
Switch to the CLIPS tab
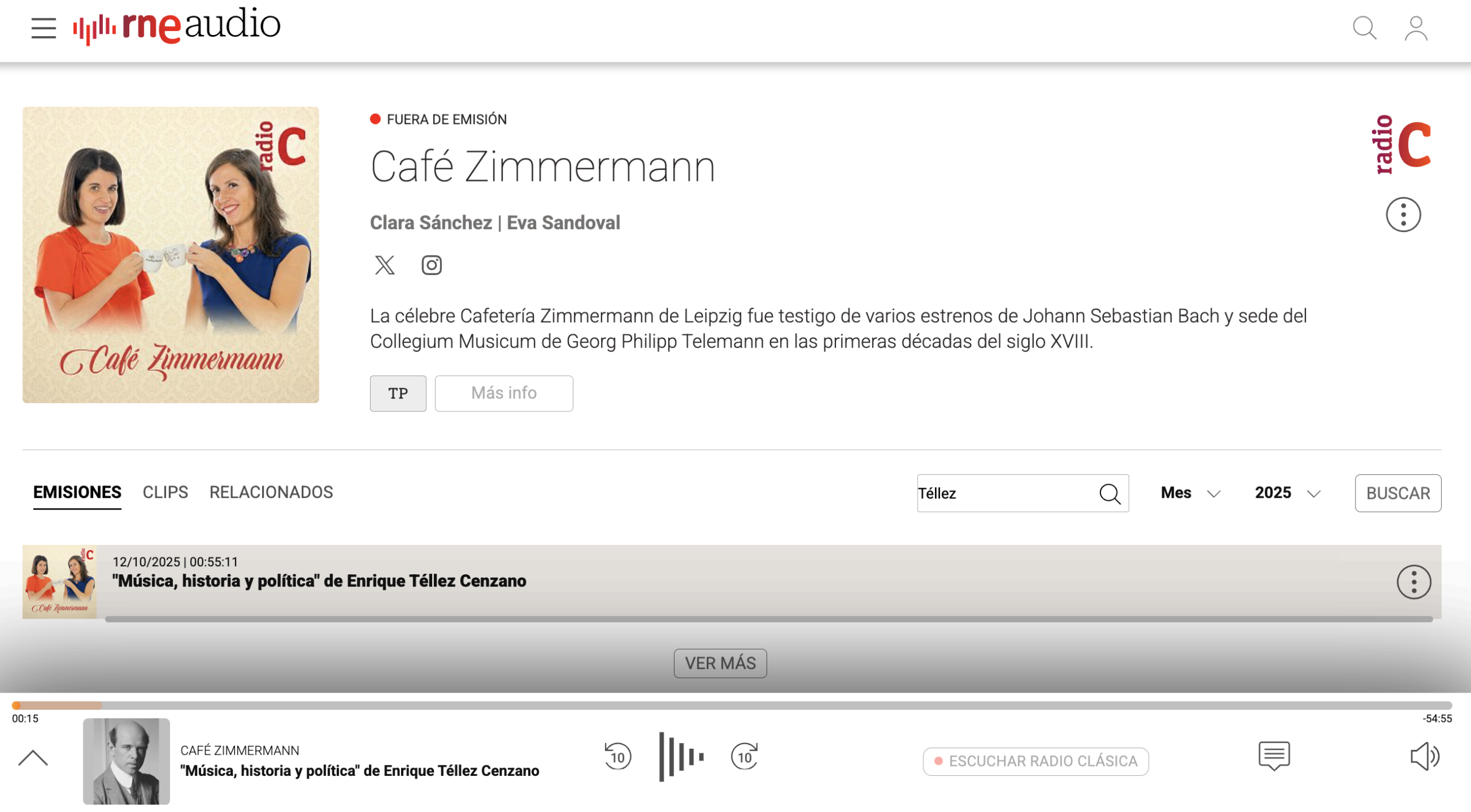click(165, 493)
